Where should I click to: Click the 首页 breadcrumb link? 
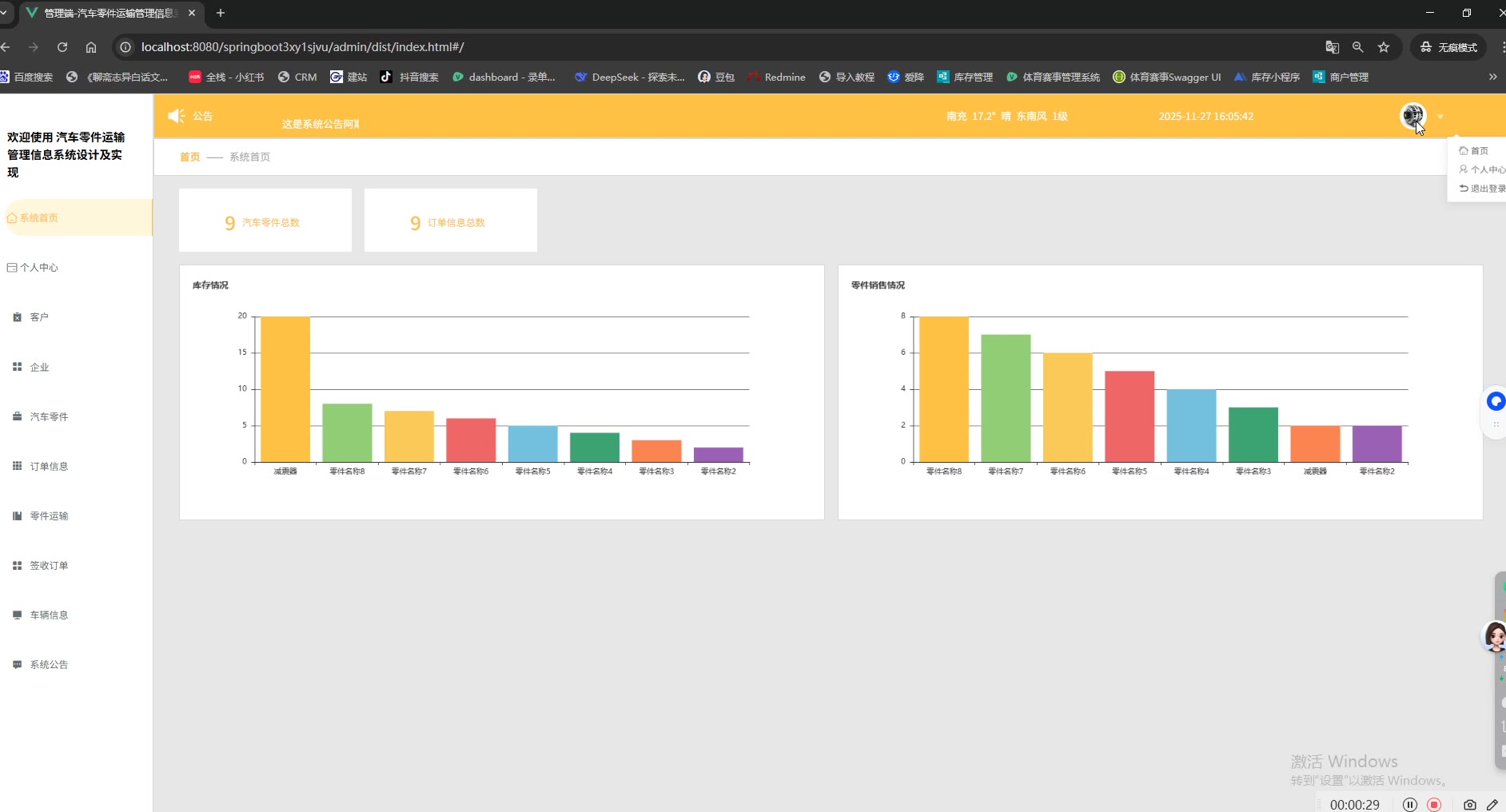[x=189, y=157]
